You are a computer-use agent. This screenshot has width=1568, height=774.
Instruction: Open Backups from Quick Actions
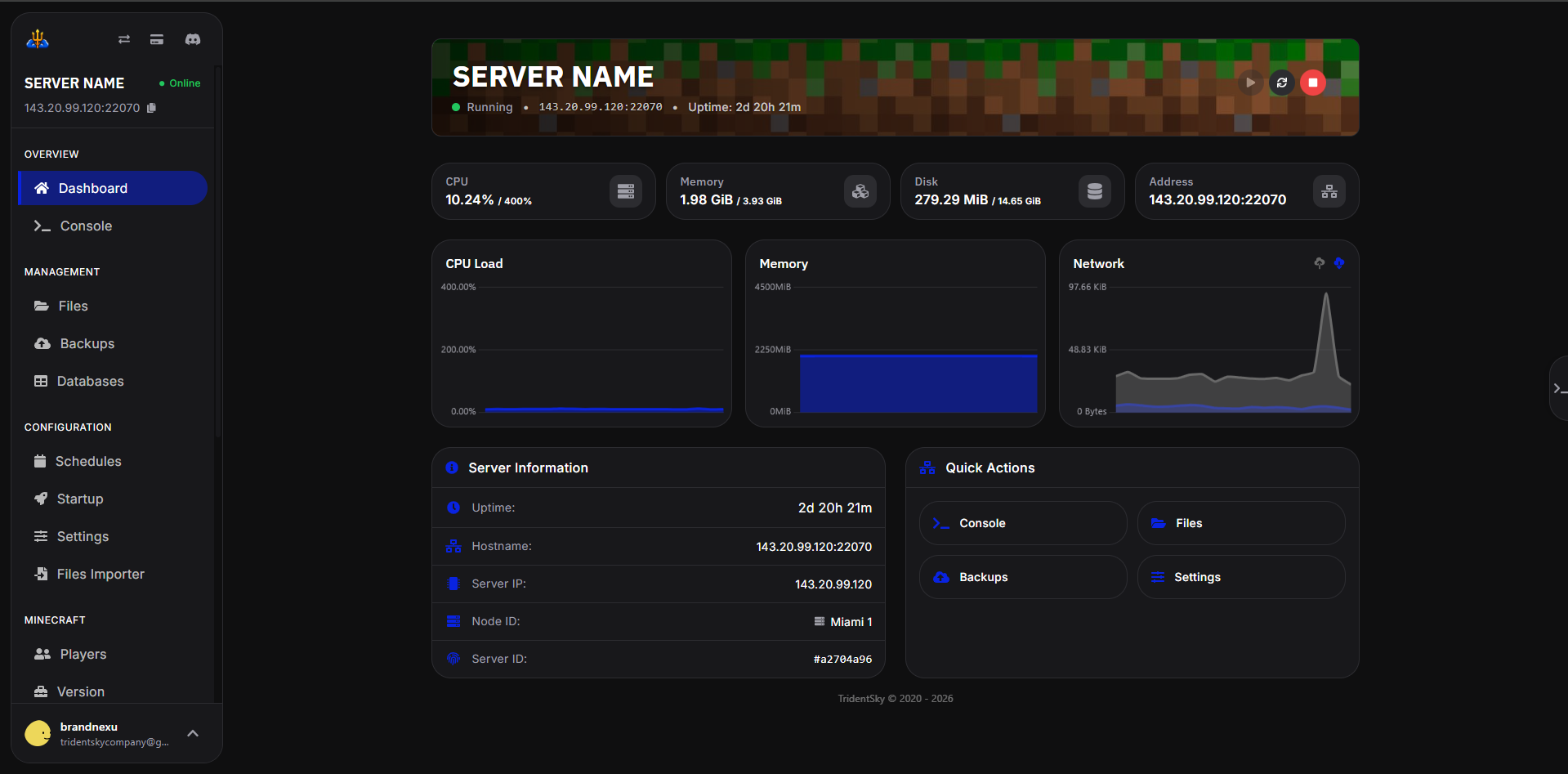pyautogui.click(x=1022, y=576)
